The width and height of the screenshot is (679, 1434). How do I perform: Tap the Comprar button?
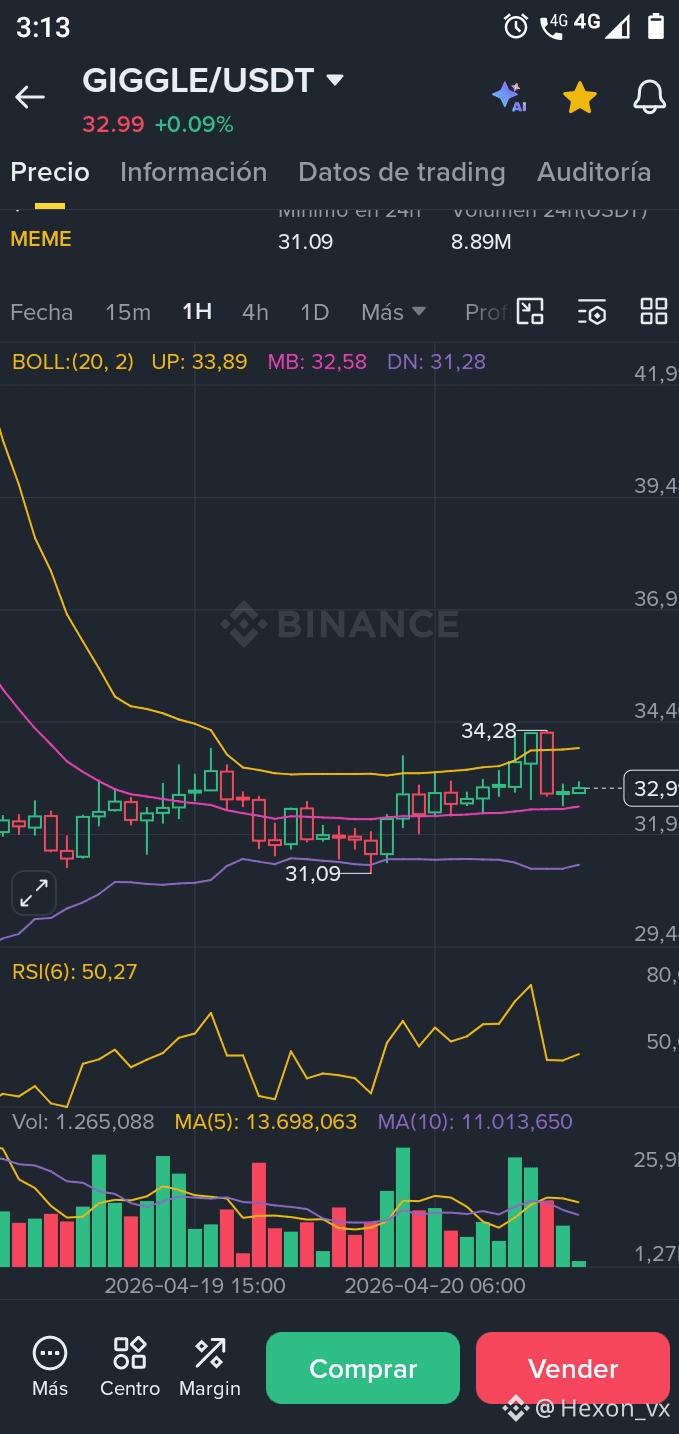pyautogui.click(x=363, y=1368)
